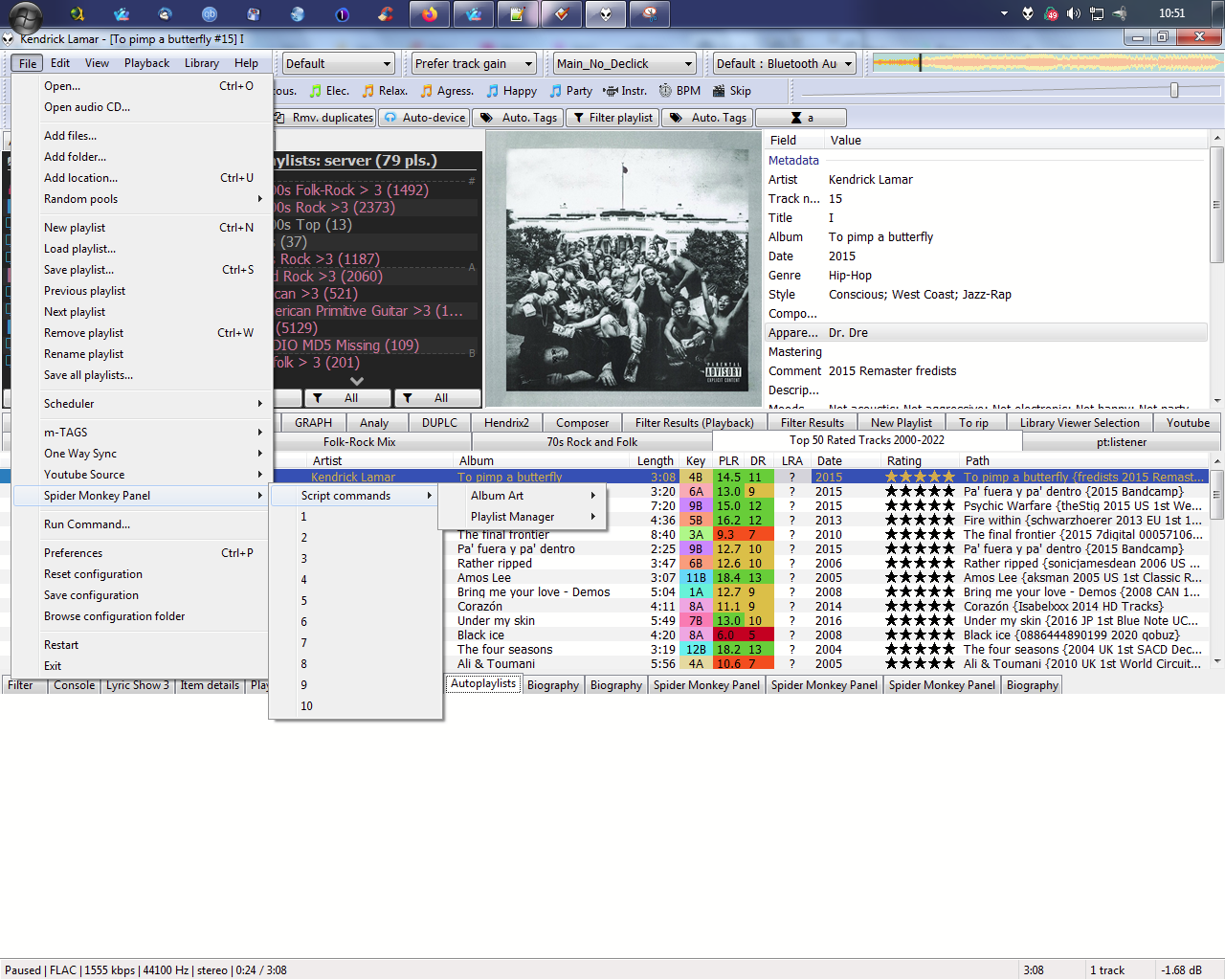
Task: Open the Lyric Show 3 panel tab
Action: coord(138,685)
